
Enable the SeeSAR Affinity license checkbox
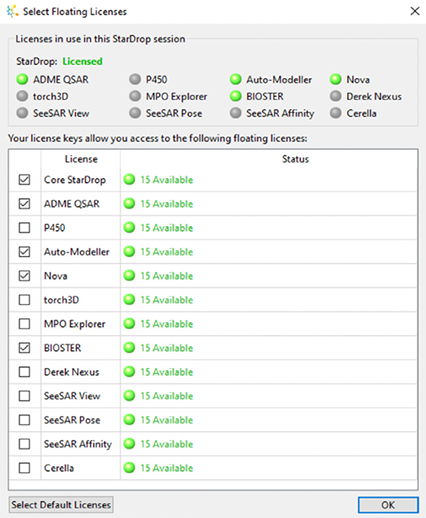24,444
